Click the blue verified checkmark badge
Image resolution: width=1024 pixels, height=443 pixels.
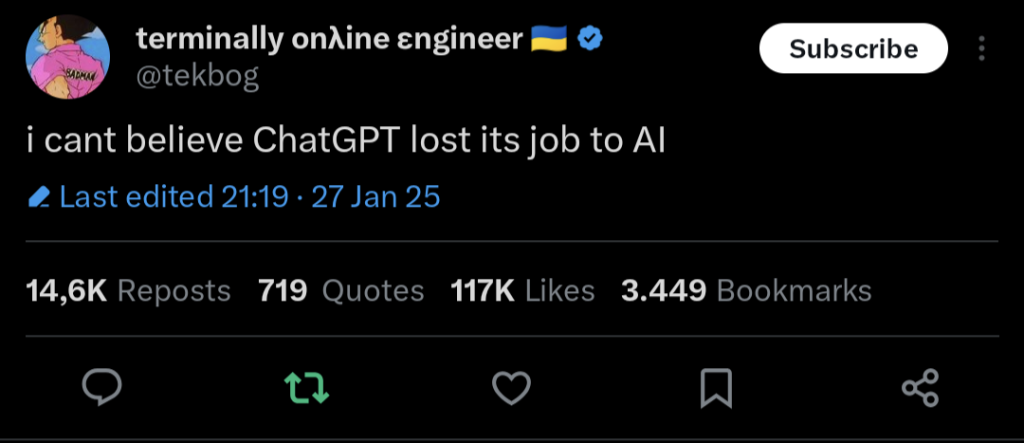pos(590,40)
